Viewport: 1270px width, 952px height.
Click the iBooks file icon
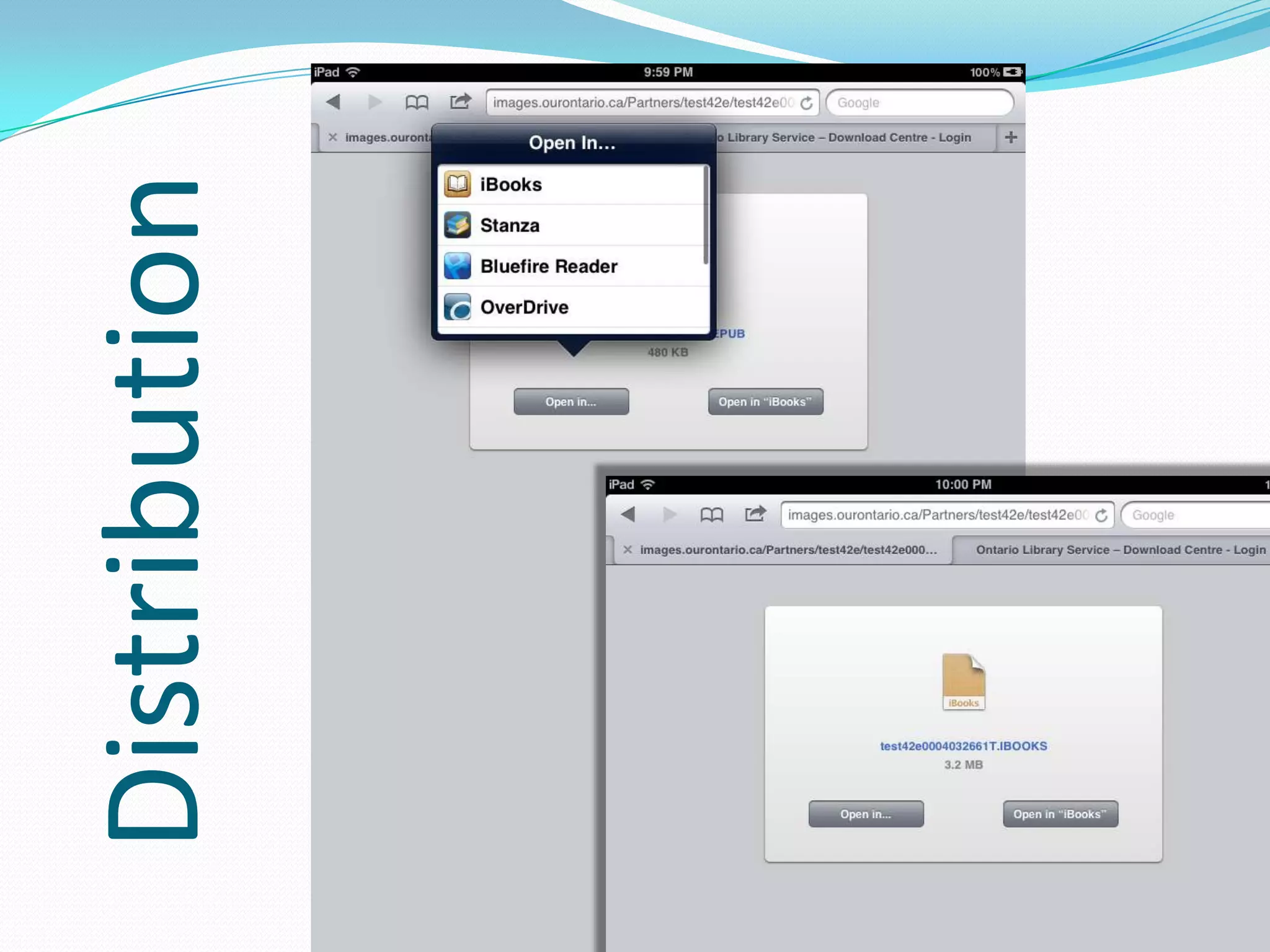tap(963, 681)
